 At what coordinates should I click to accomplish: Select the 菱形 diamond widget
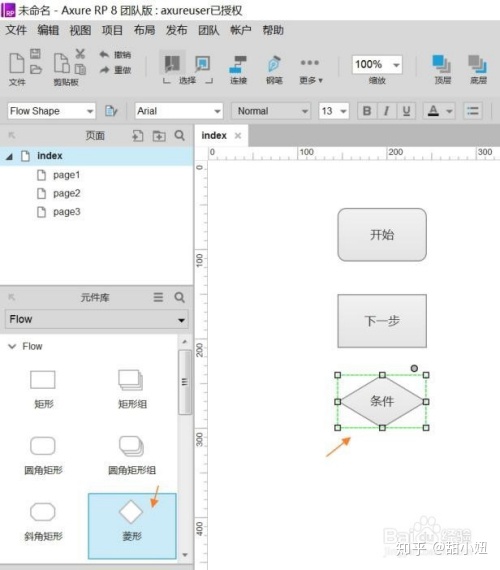[132, 526]
